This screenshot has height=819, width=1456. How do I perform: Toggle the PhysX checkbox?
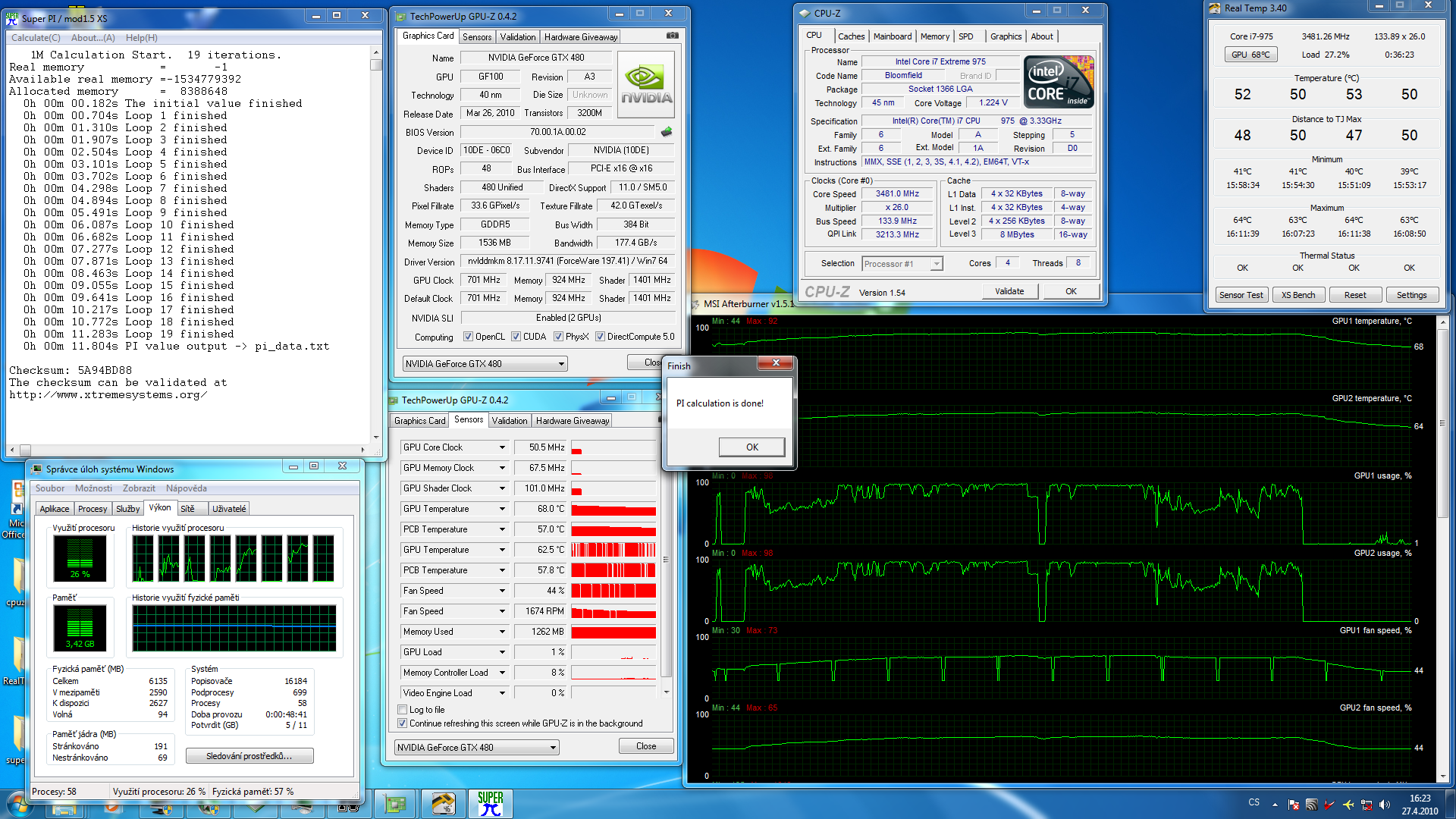[559, 337]
